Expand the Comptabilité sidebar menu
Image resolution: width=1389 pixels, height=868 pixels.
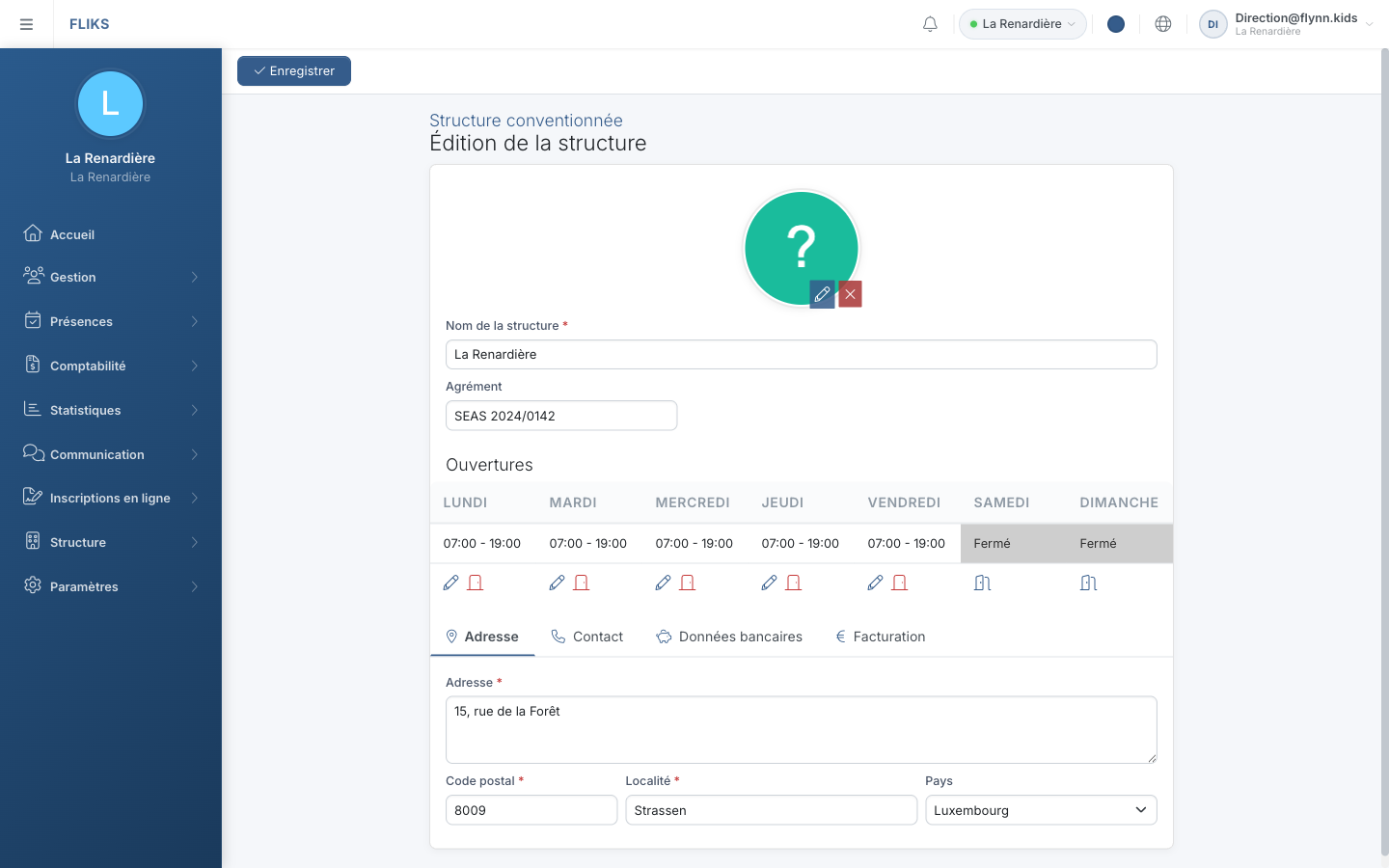click(111, 366)
